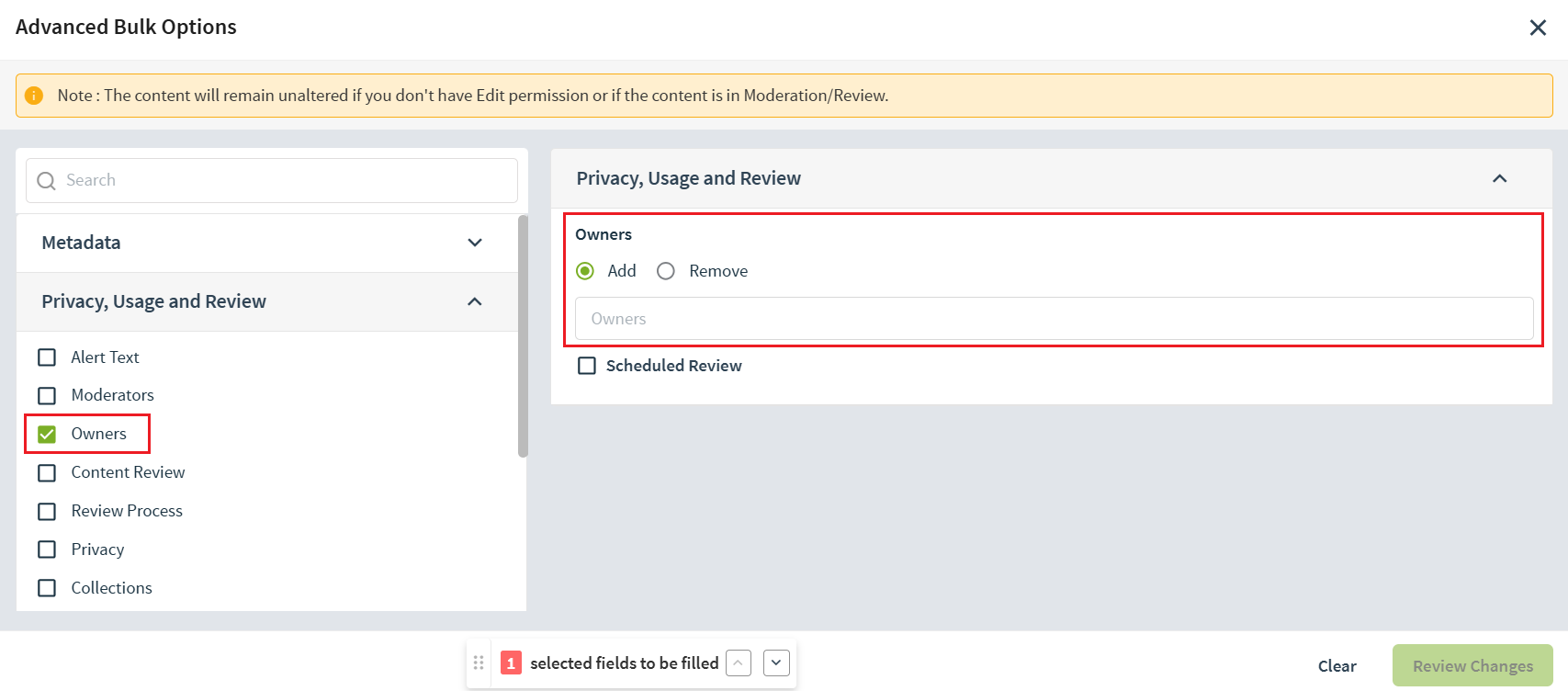1568x691 pixels.
Task: Click the orange info icon in note banner
Action: [34, 96]
